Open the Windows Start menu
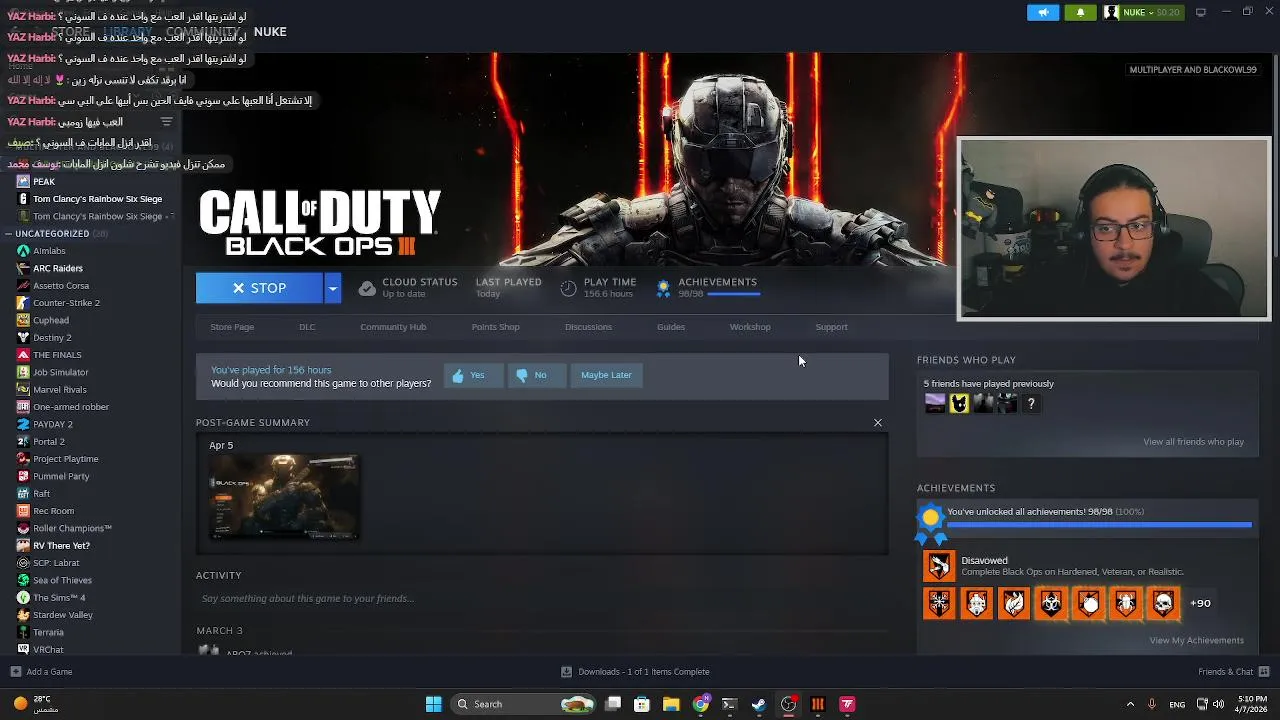The width and height of the screenshot is (1280, 720). [433, 704]
